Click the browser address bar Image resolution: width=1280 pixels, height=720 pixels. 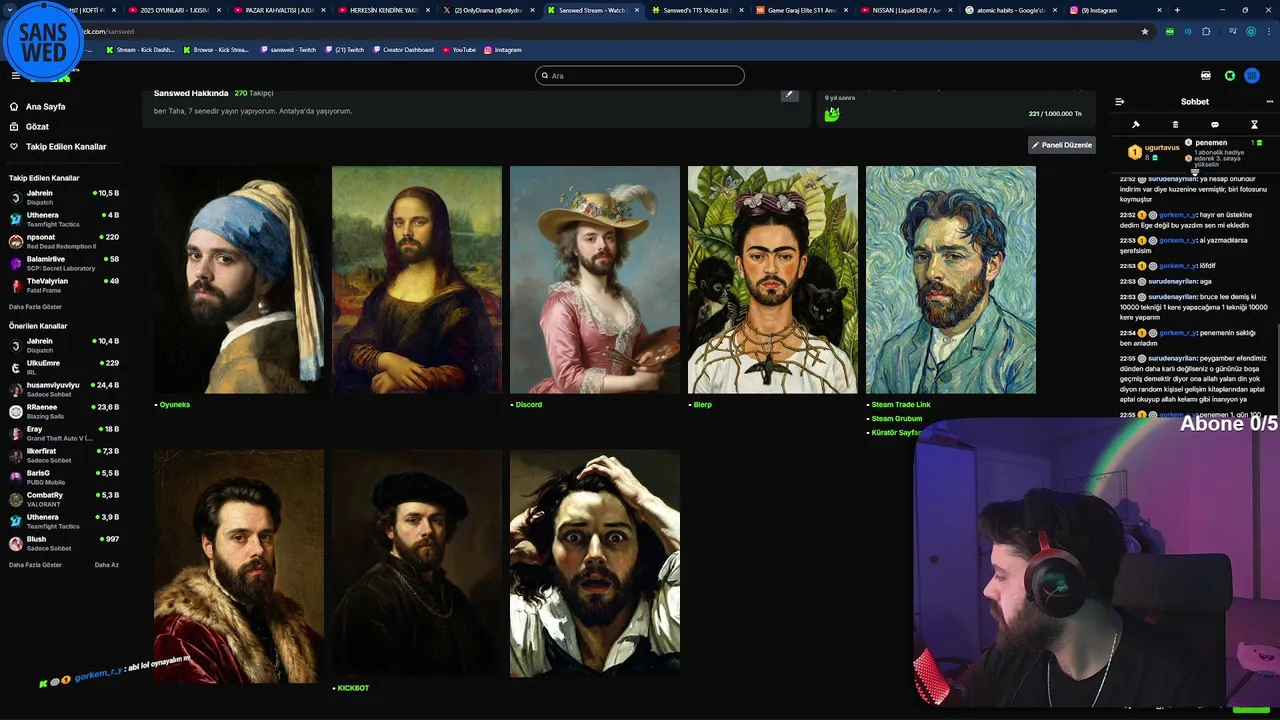pyautogui.click(x=600, y=31)
